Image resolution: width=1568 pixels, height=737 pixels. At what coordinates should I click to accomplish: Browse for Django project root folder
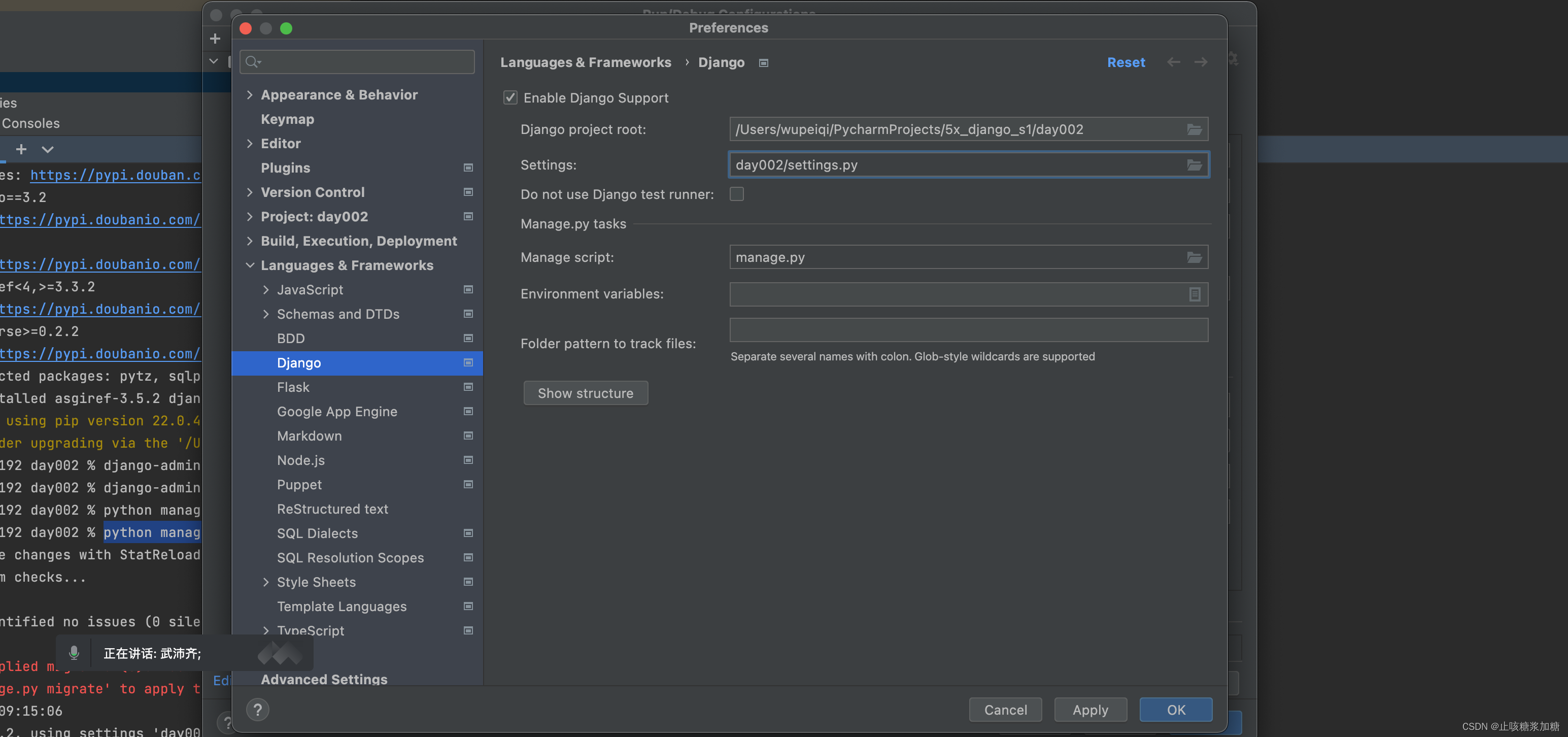coord(1194,129)
